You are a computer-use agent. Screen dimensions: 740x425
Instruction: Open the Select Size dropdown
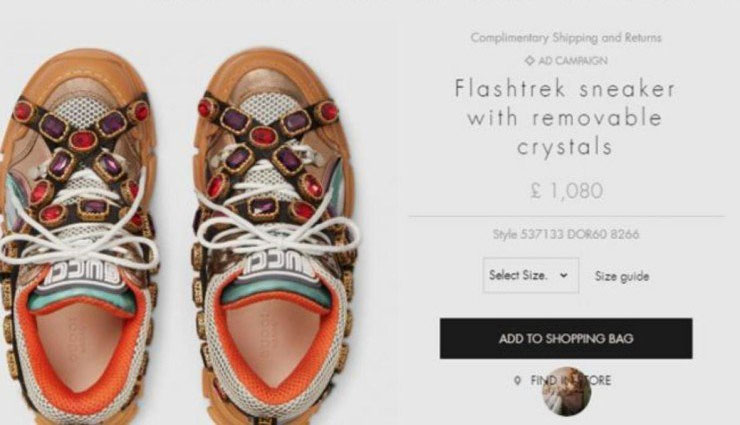530,275
